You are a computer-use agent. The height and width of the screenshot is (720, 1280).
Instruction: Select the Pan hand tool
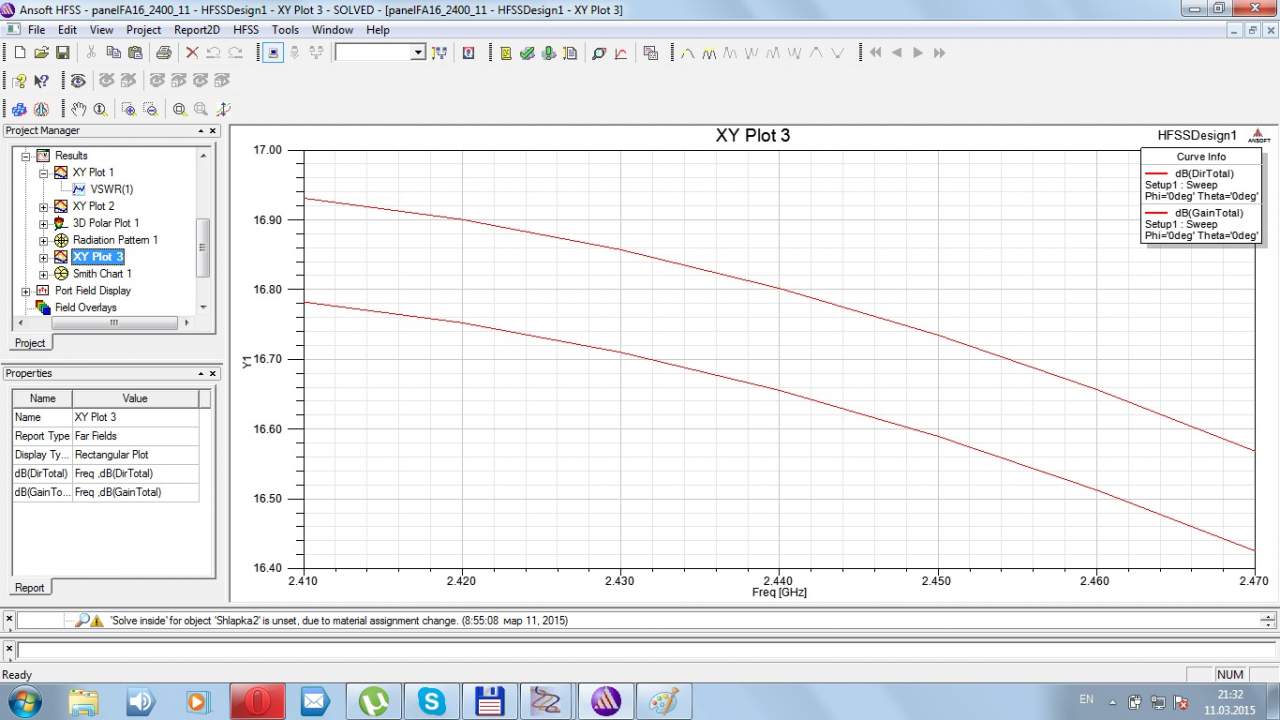tap(79, 109)
